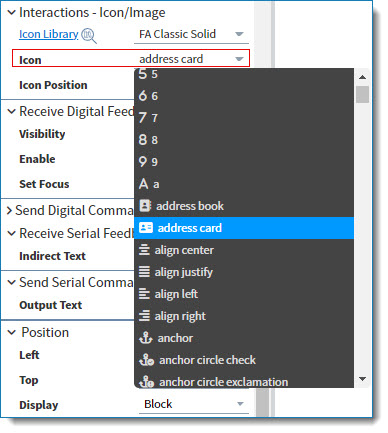Screen dimensions: 388x433
Task: Click the magnifier icon beside Icon Library
Action: (89, 35)
